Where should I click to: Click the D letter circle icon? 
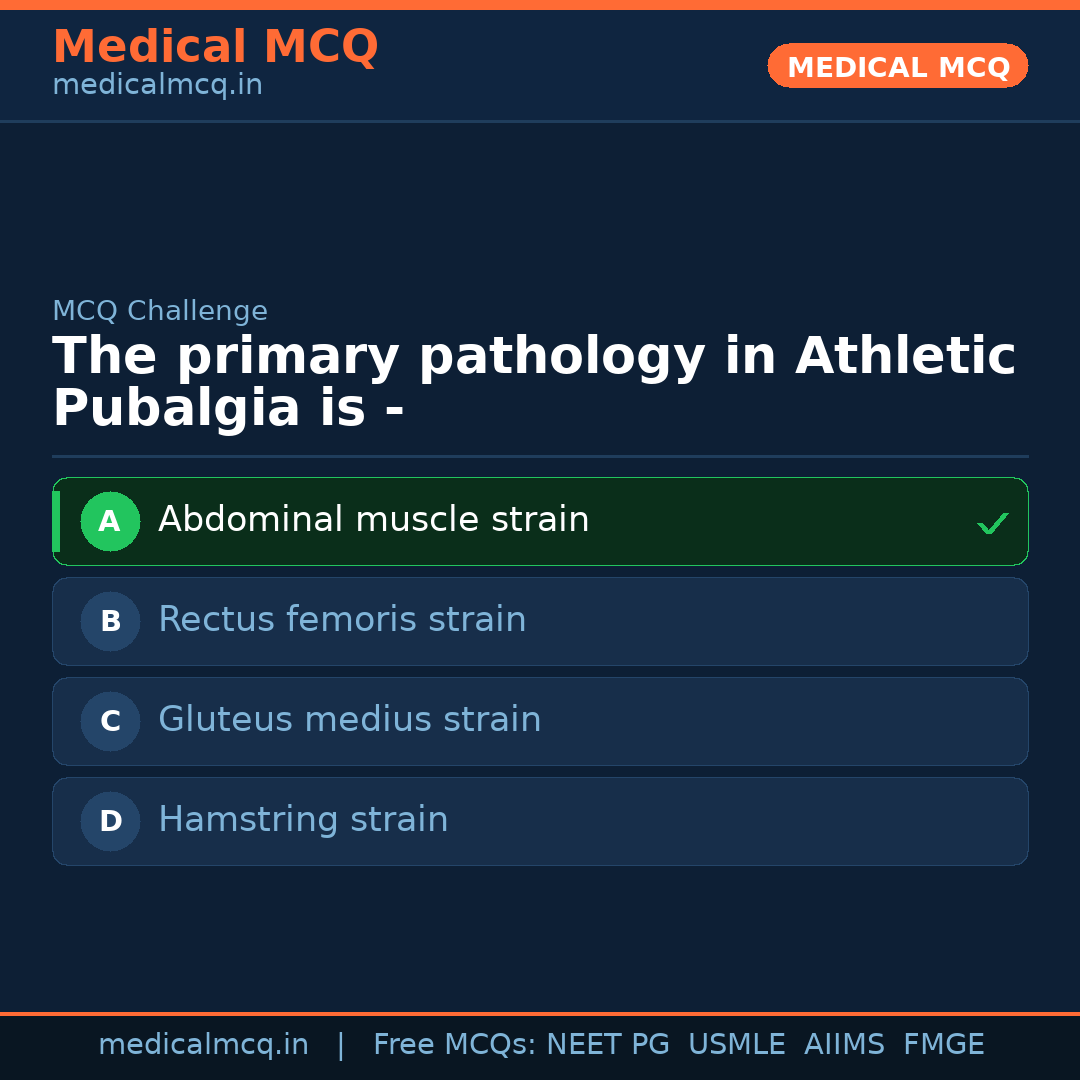tap(110, 821)
